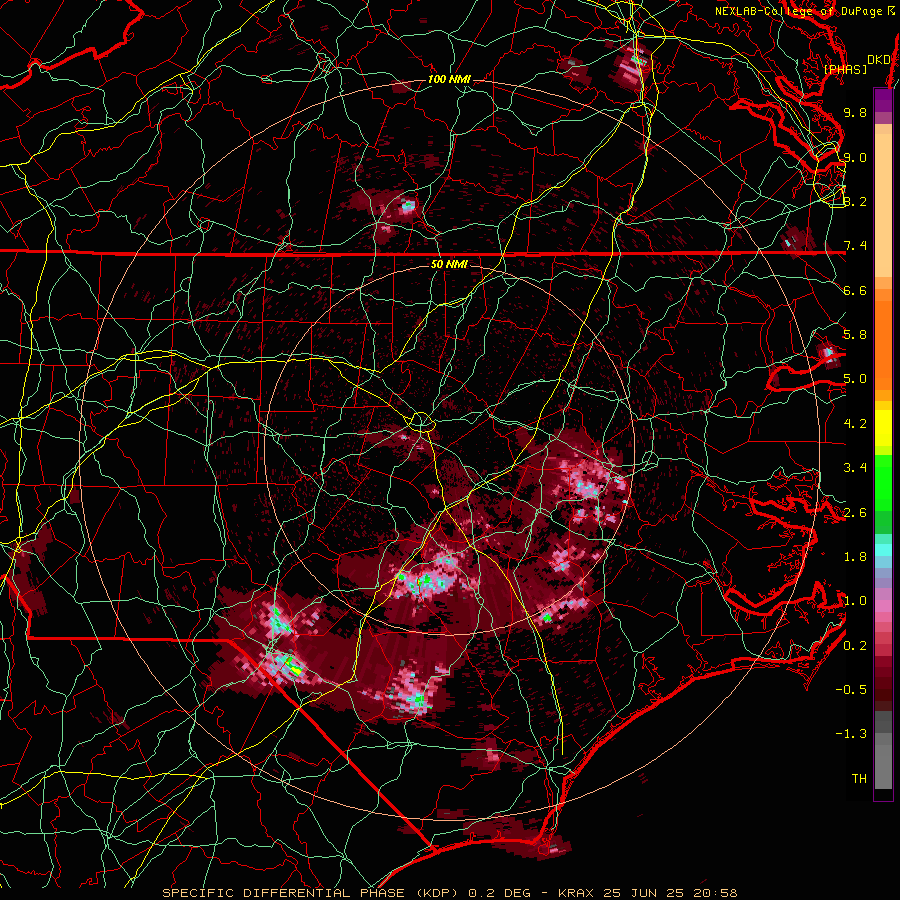Click the 1.8 value on the color scale

(x=855, y=557)
